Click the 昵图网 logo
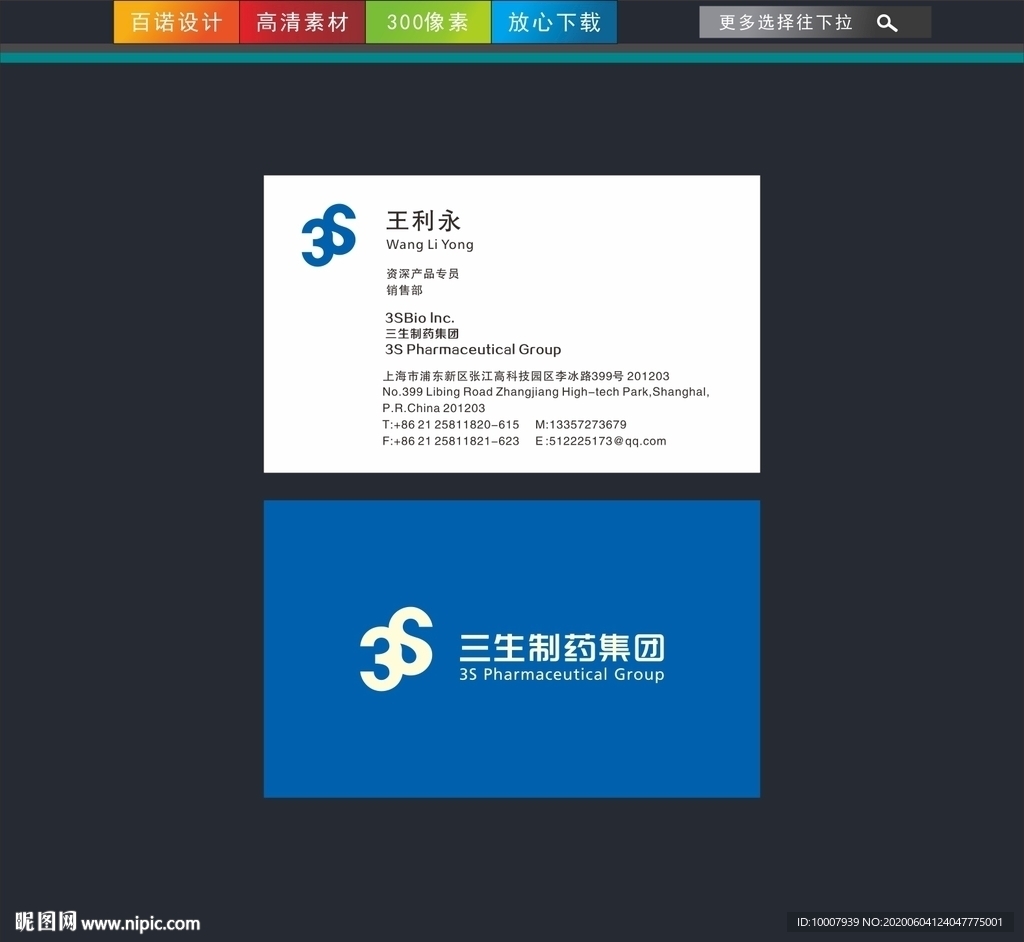The width and height of the screenshot is (1024, 942). click(46, 922)
